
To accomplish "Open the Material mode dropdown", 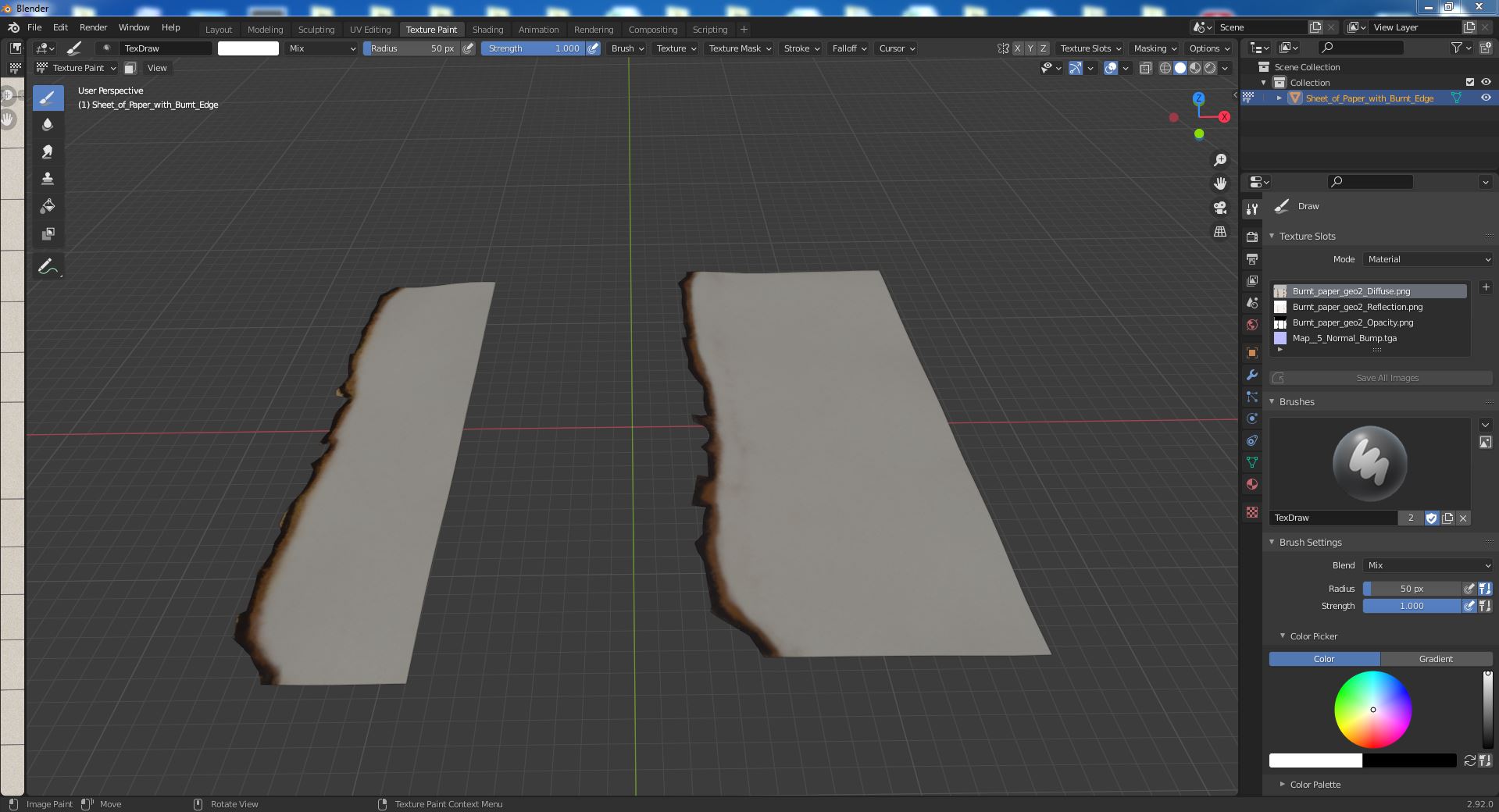I will 1429,259.
